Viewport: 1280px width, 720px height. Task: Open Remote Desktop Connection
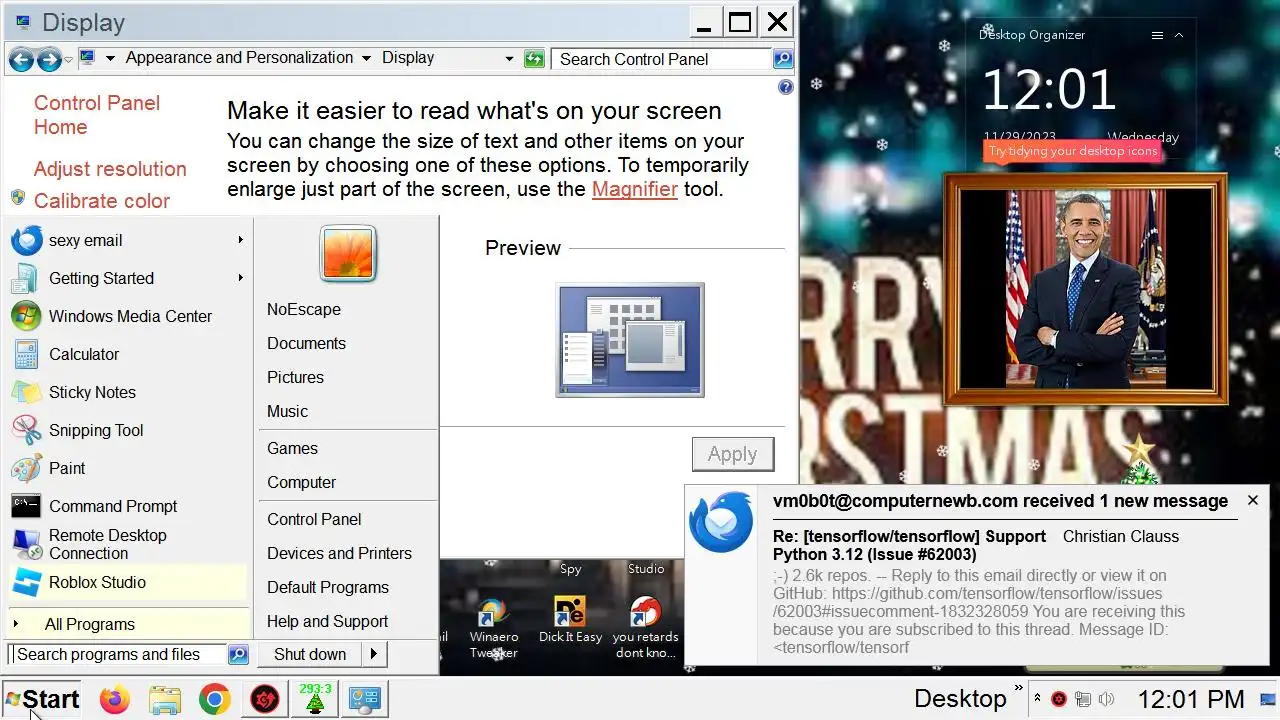coord(127,544)
